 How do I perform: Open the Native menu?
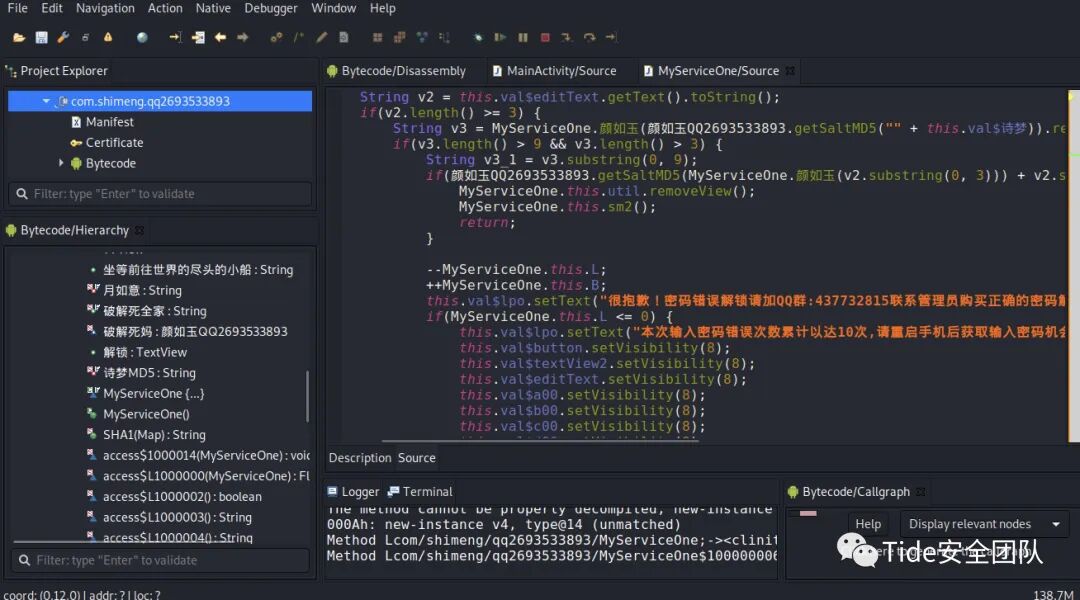click(x=214, y=8)
